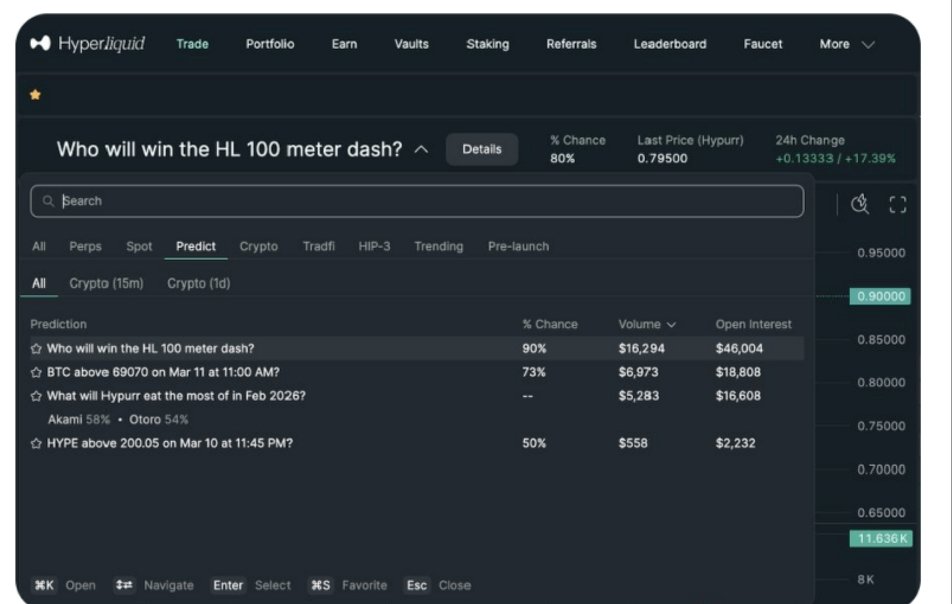Screen dimensions: 952x604
Task: Click the Open Interest column header
Action: (x=753, y=324)
